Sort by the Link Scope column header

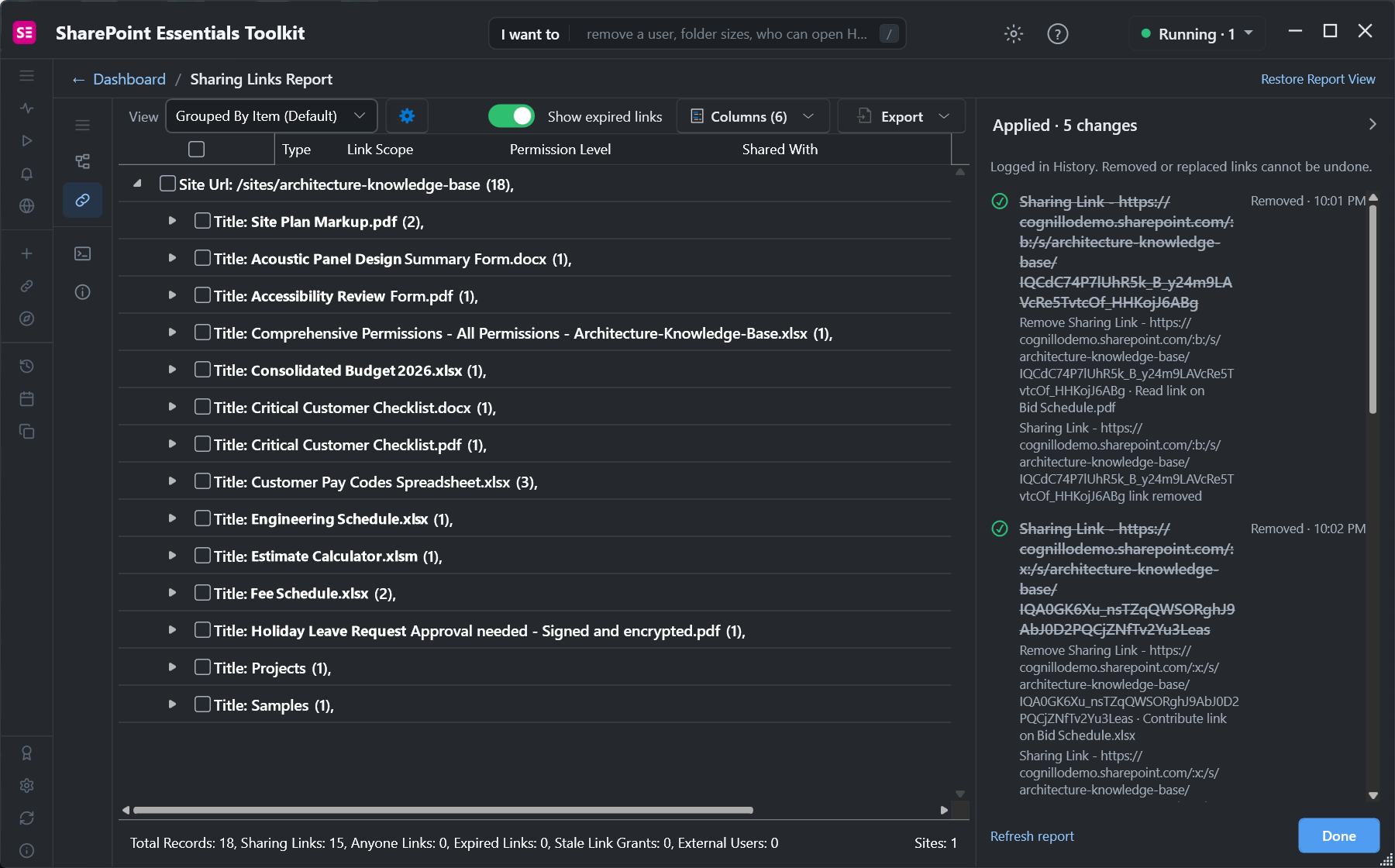[x=380, y=150]
